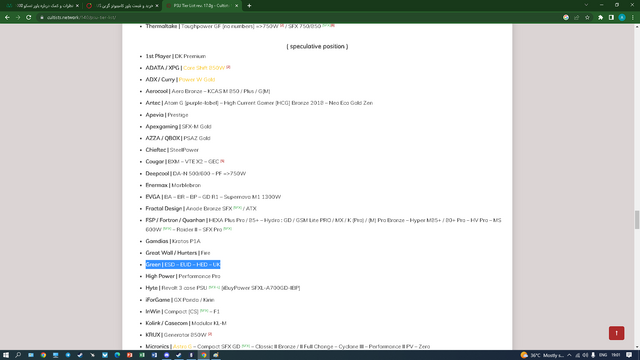Image resolution: width=640 pixels, height=360 pixels.
Task: Open the taskbar clock
Action: point(616,355)
